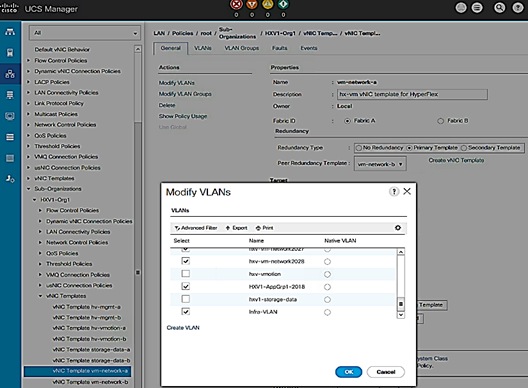Image resolution: width=528 pixels, height=388 pixels.
Task: Click the warning faults green icon
Action: 283,5
